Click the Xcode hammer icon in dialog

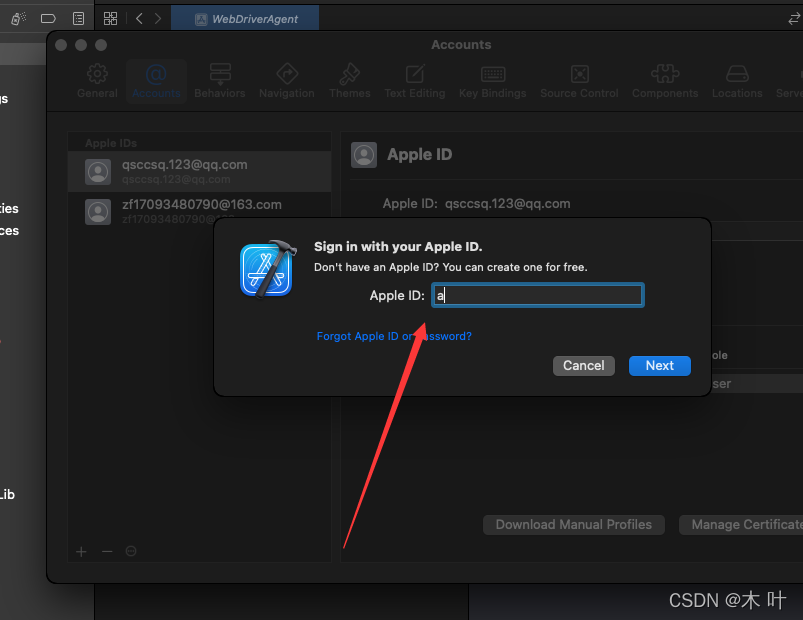[x=268, y=270]
